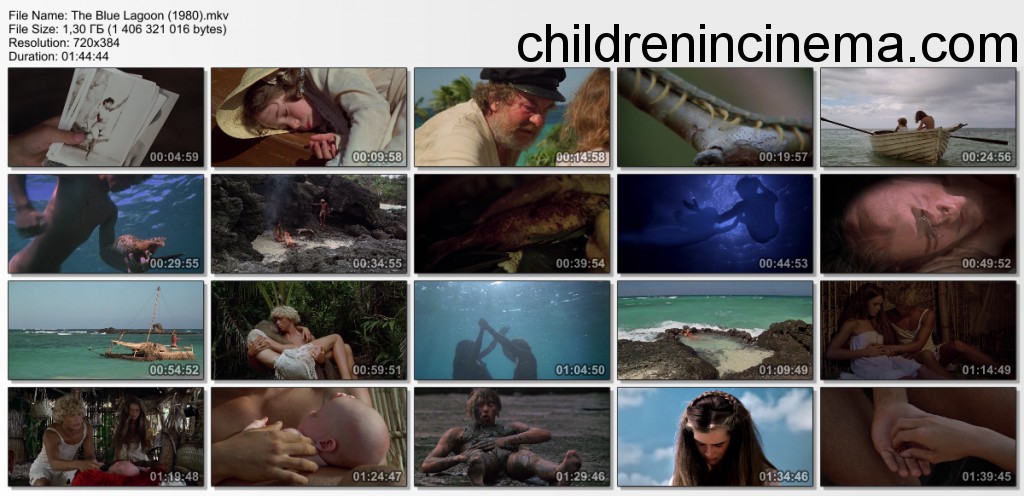Screen dimensions: 1024x496
Task: Click the childrenincinema.com watermark text
Action: (x=767, y=44)
